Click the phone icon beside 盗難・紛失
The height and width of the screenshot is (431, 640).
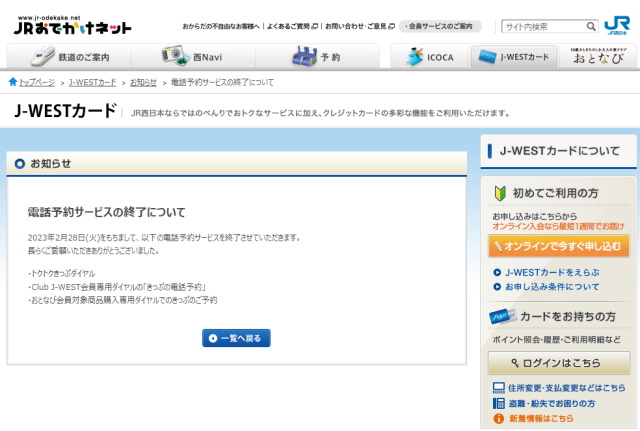499,403
